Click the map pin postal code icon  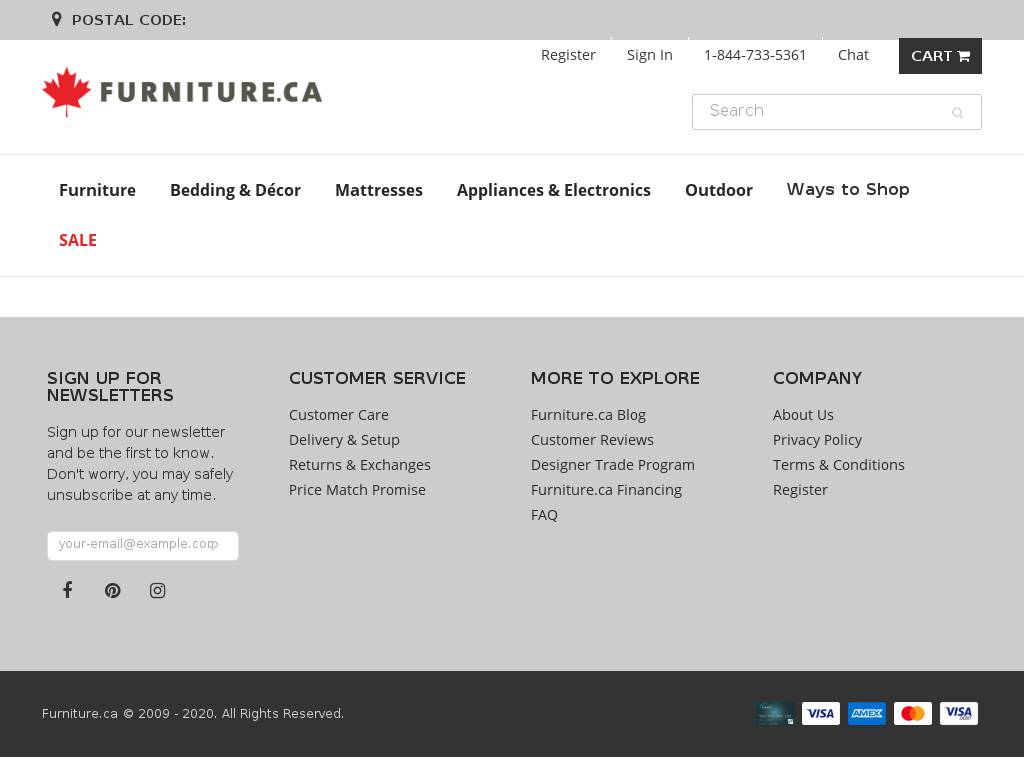pyautogui.click(x=57, y=20)
